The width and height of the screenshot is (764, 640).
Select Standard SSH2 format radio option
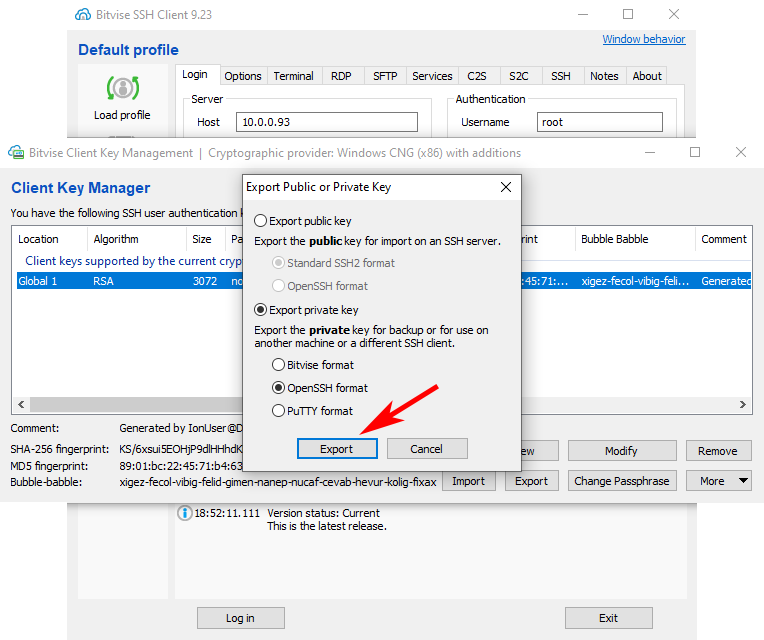click(x=278, y=263)
